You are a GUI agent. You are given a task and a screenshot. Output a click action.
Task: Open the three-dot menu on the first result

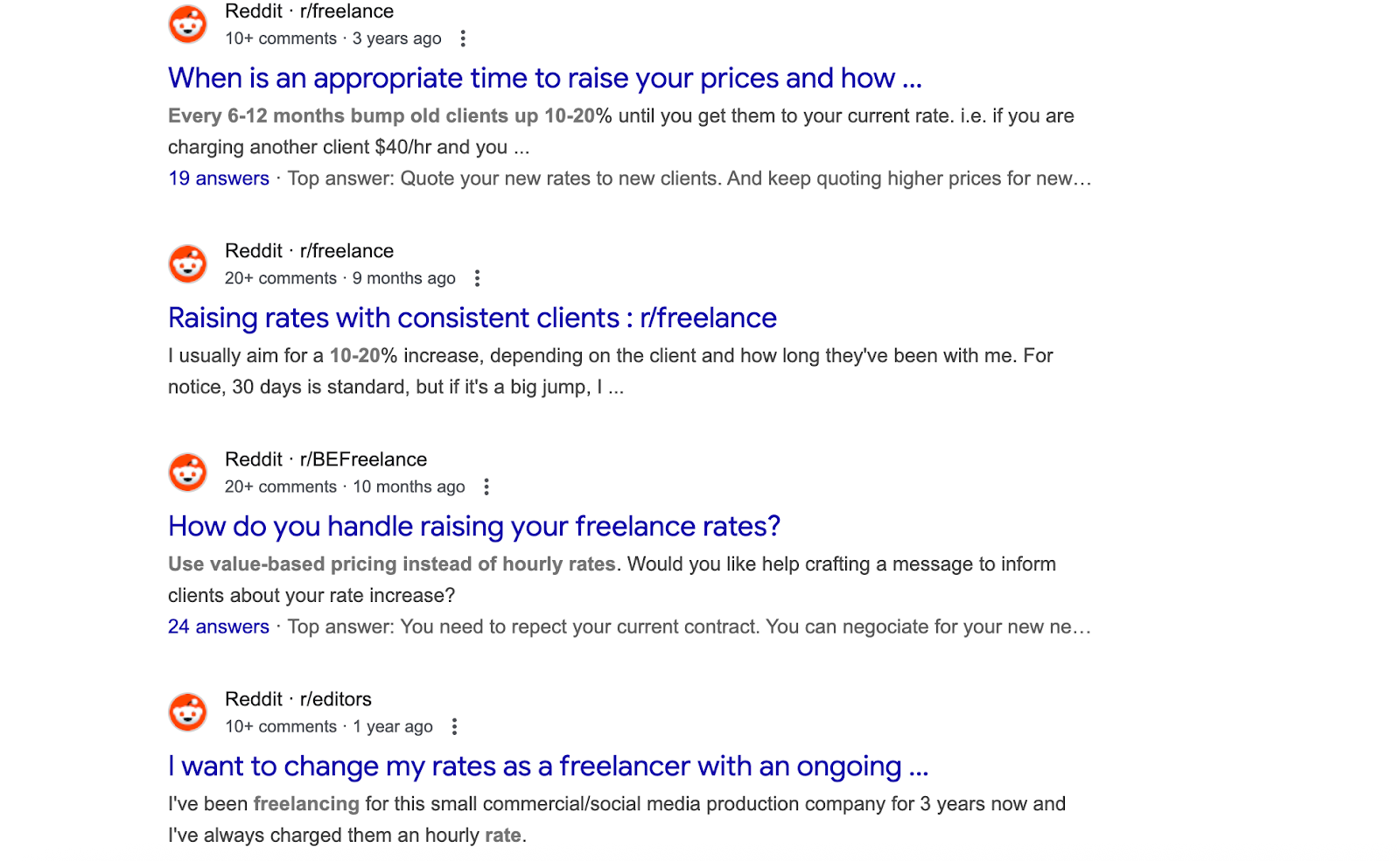[x=464, y=38]
